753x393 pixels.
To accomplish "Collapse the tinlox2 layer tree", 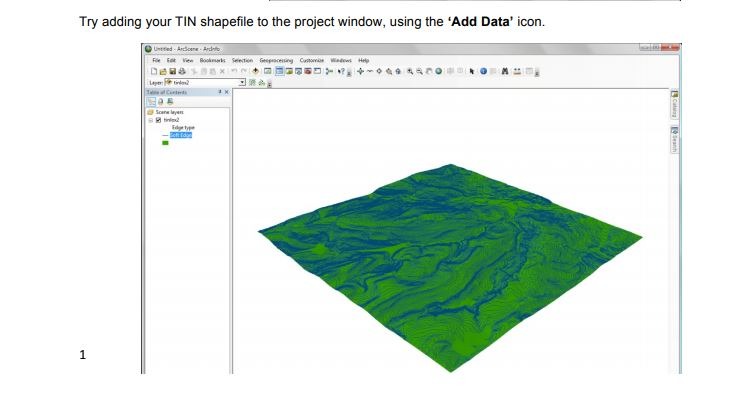I will click(x=150, y=120).
